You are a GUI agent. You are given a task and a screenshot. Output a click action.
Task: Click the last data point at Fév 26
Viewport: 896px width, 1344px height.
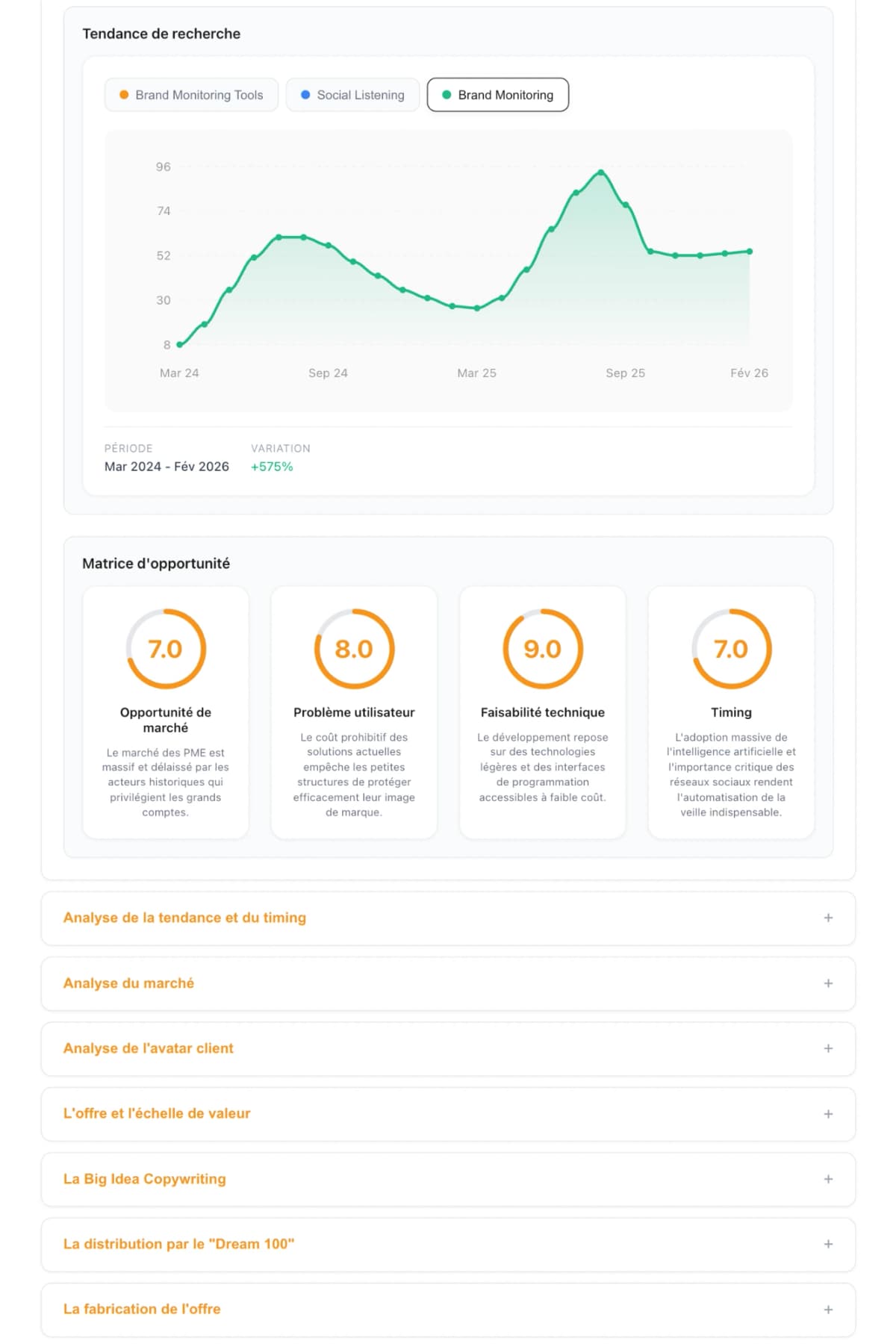pyautogui.click(x=750, y=252)
